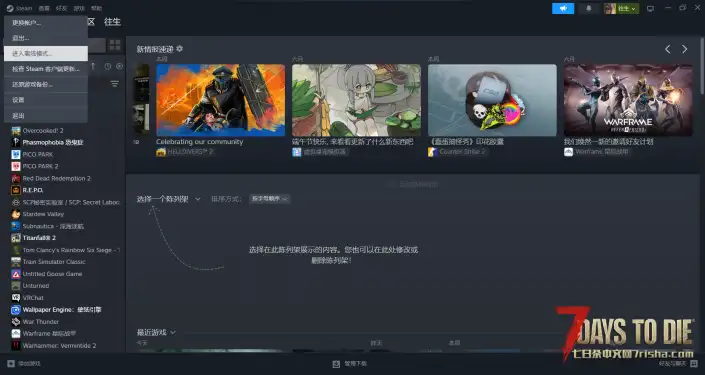Open 设置 (Settings) from Steam menu
705x375 pixels.
tap(45, 100)
